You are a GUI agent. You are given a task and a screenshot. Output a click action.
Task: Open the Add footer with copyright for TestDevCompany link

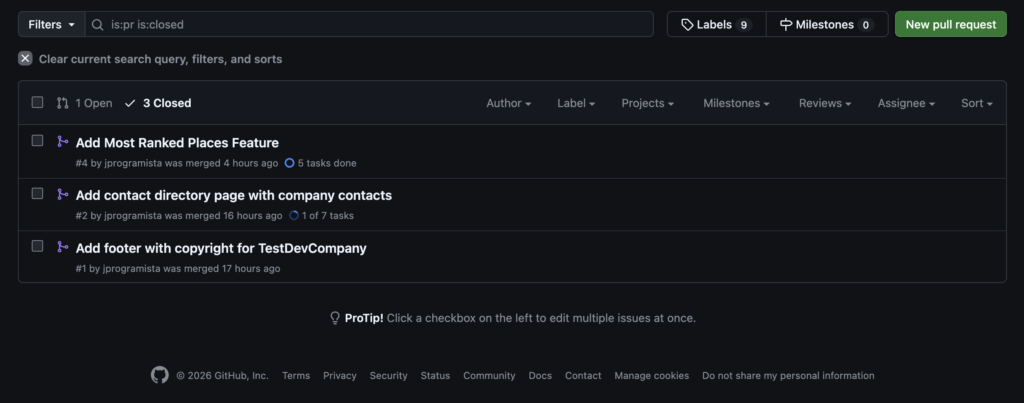point(221,248)
